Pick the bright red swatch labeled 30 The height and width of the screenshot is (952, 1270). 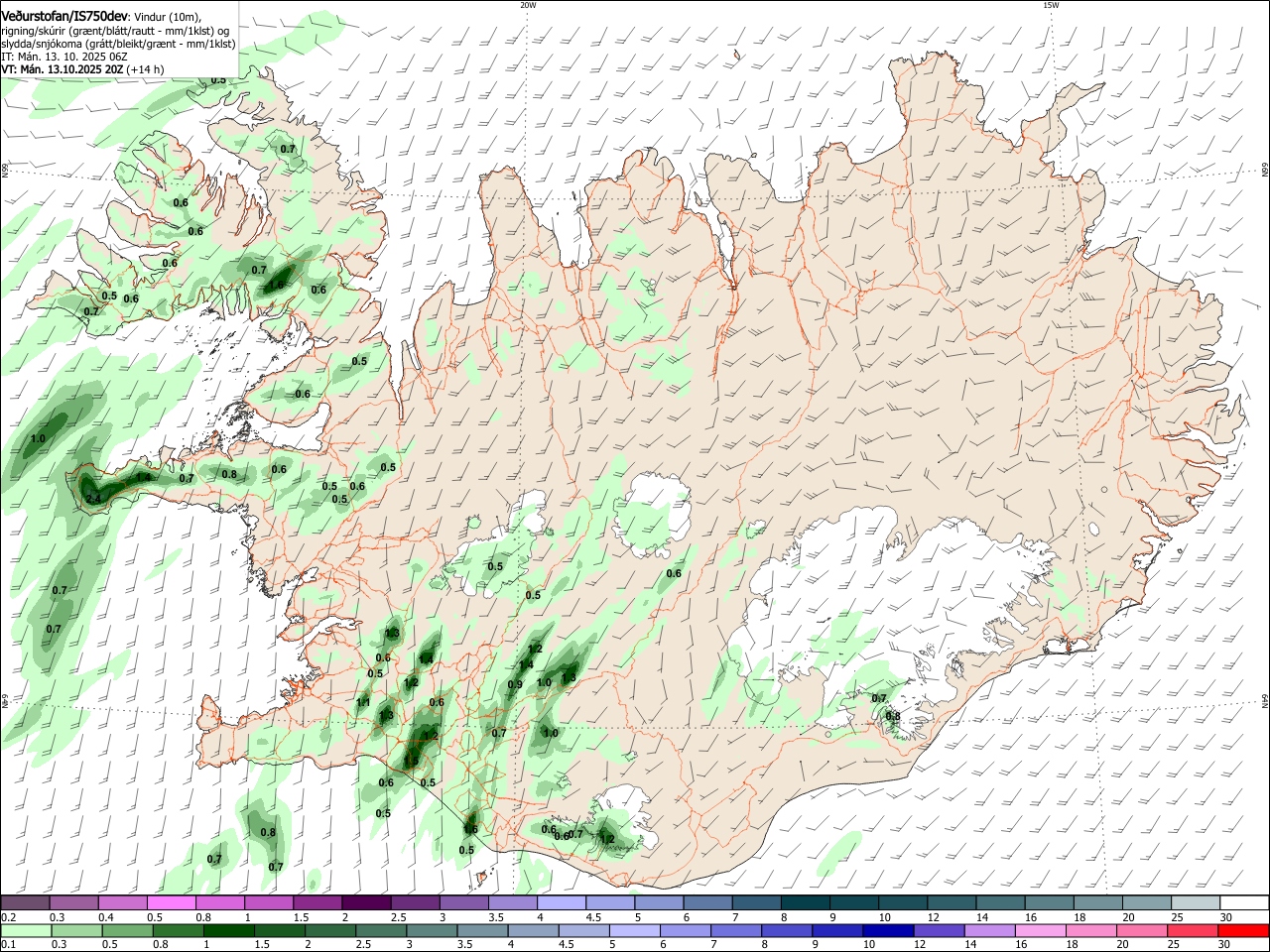[1242, 931]
